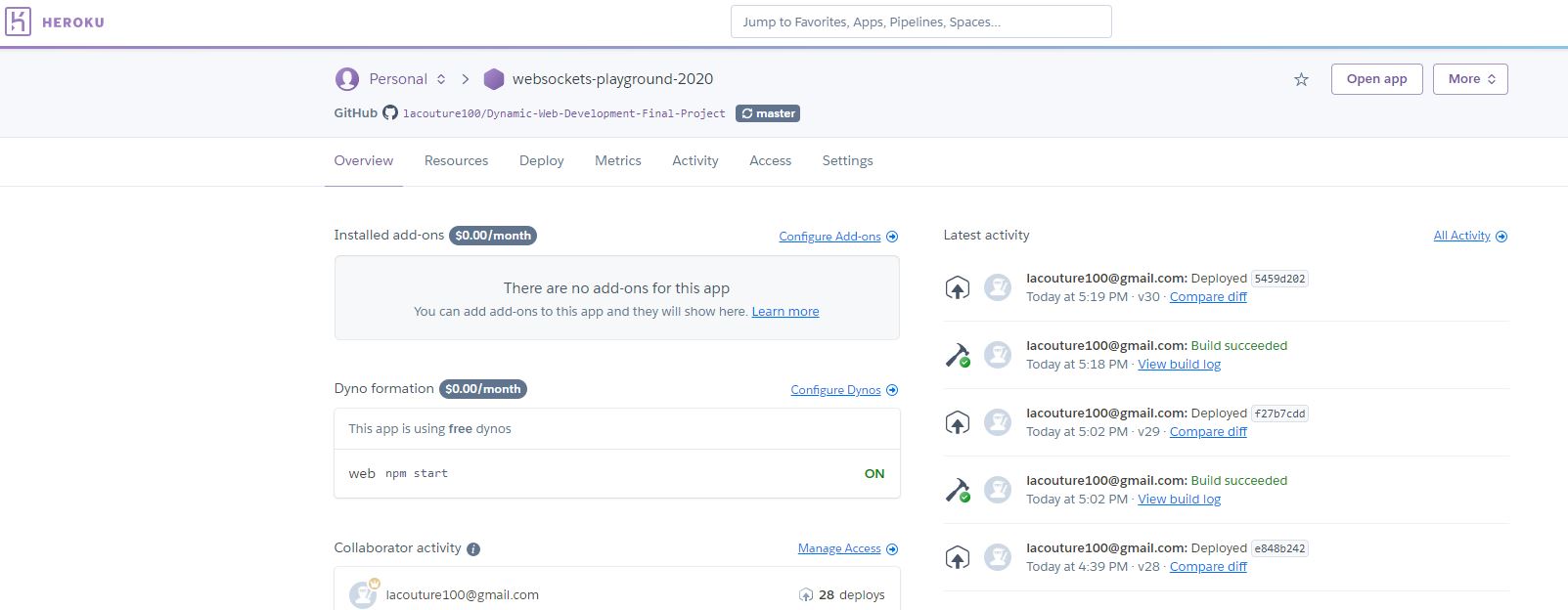The width and height of the screenshot is (1568, 610).
Task: Click Compare diff for v28
Action: 1208,567
